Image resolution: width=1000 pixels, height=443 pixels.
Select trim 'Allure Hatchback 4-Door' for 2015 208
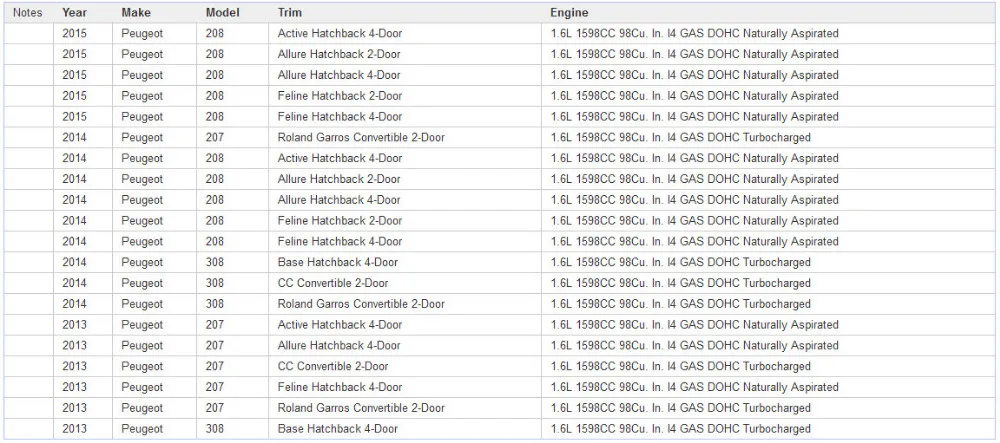click(339, 75)
